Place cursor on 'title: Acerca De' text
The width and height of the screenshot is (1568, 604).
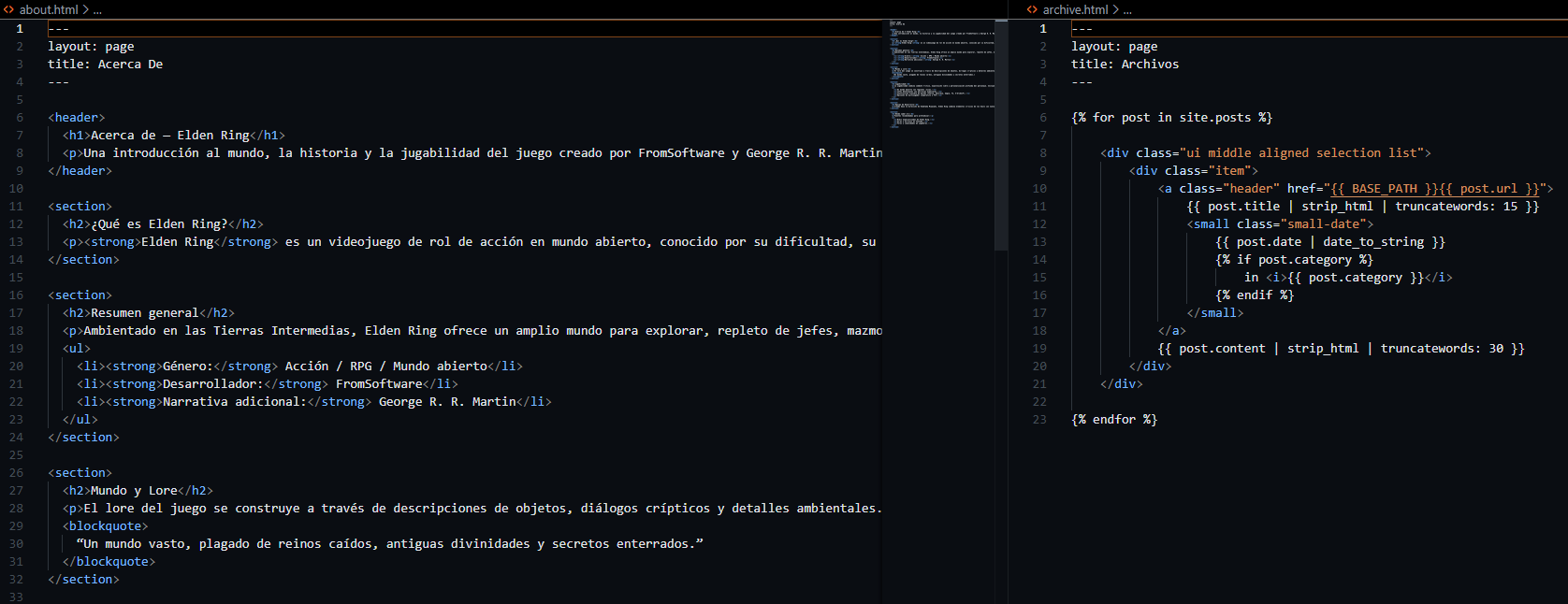[x=106, y=65]
